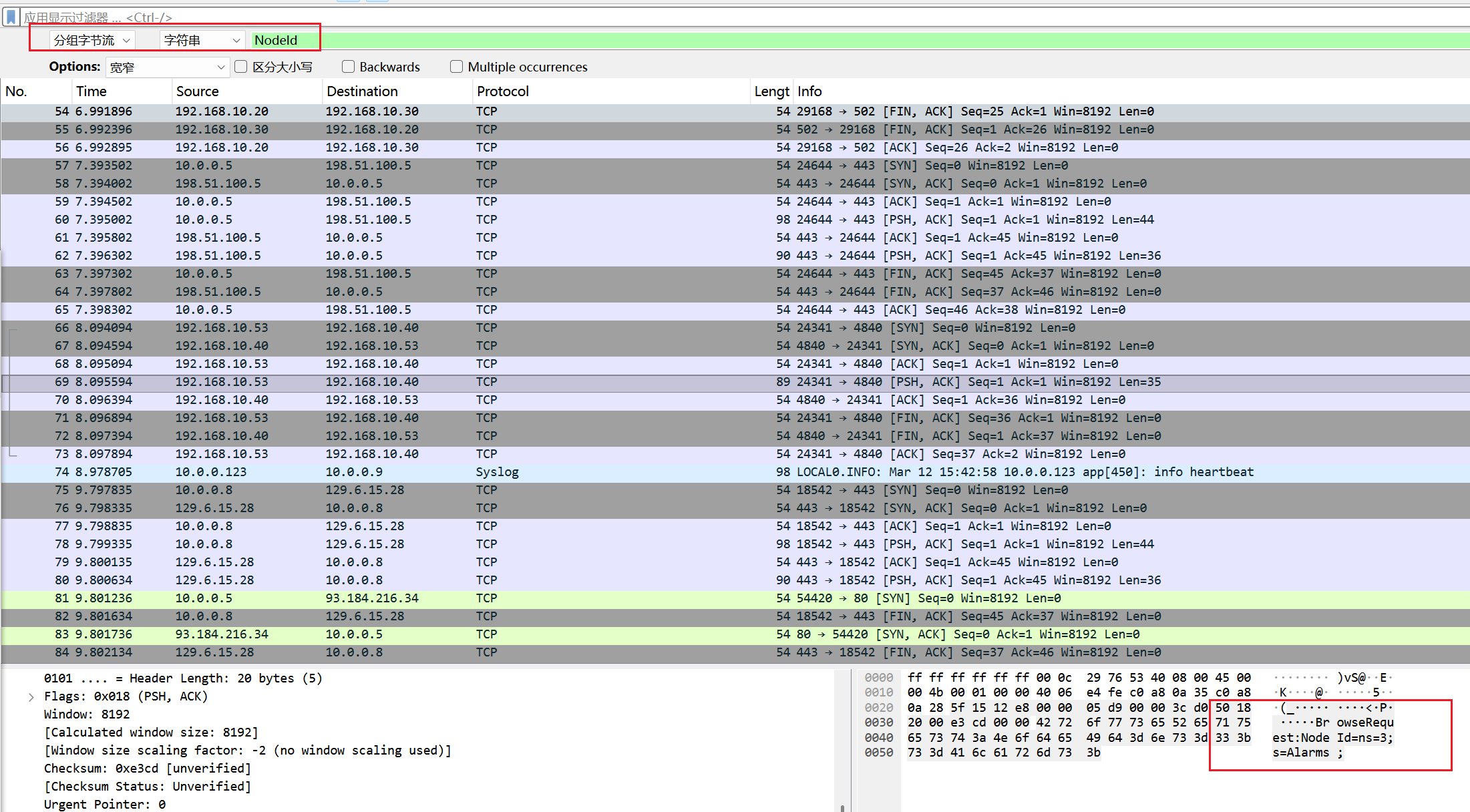This screenshot has height=812, width=1470.
Task: Sort by the Protocol column header
Action: (x=502, y=91)
